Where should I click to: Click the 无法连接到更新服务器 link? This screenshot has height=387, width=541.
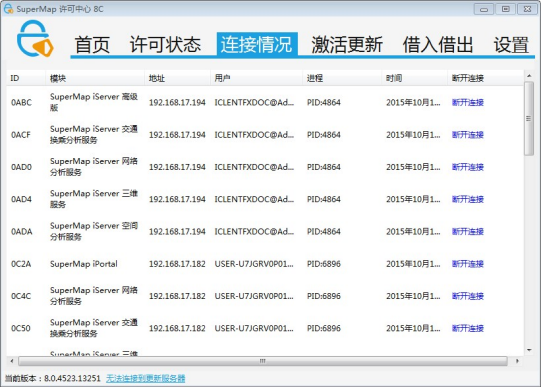click(x=146, y=378)
